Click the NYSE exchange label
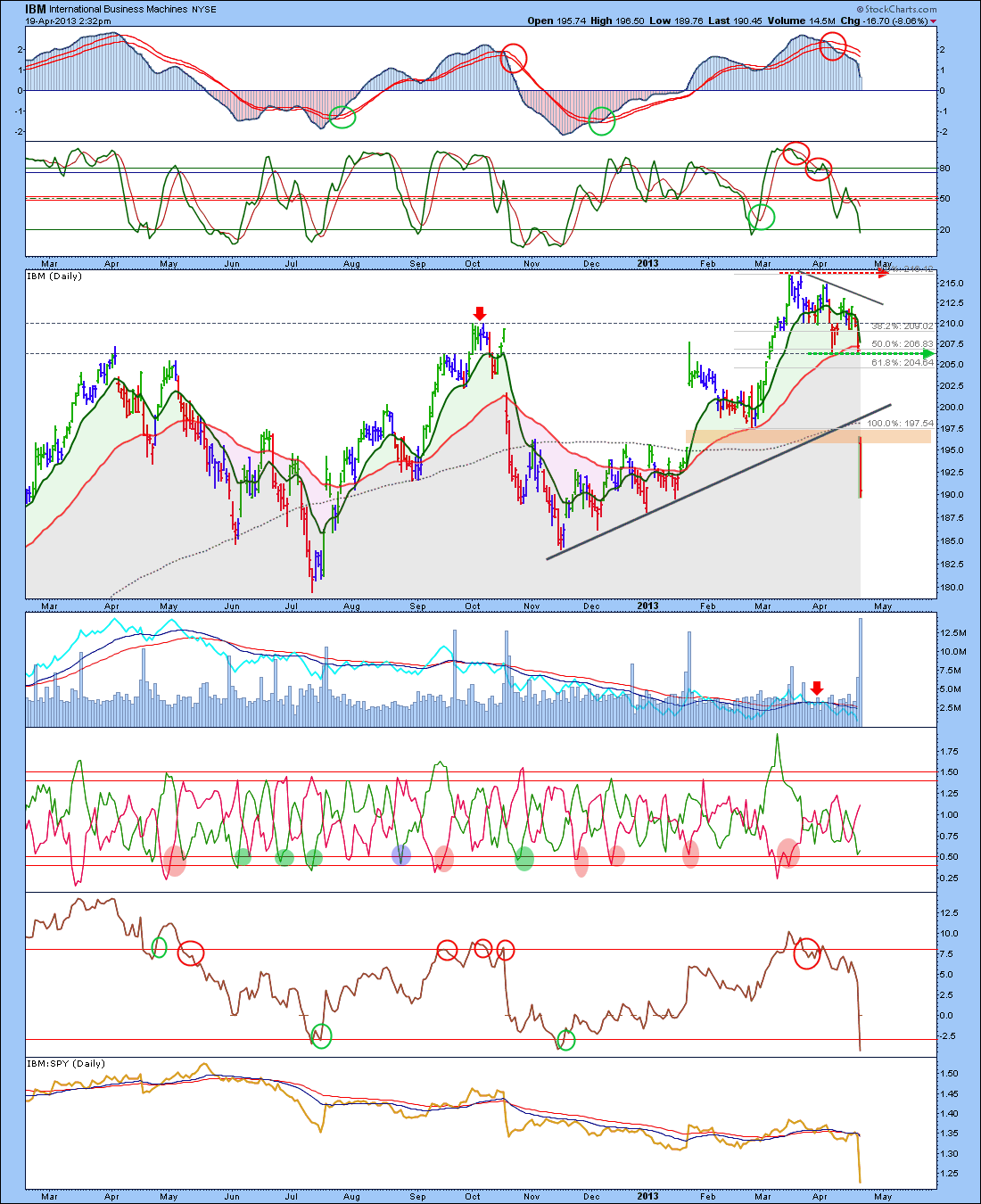The width and height of the screenshot is (981, 1204). 205,10
